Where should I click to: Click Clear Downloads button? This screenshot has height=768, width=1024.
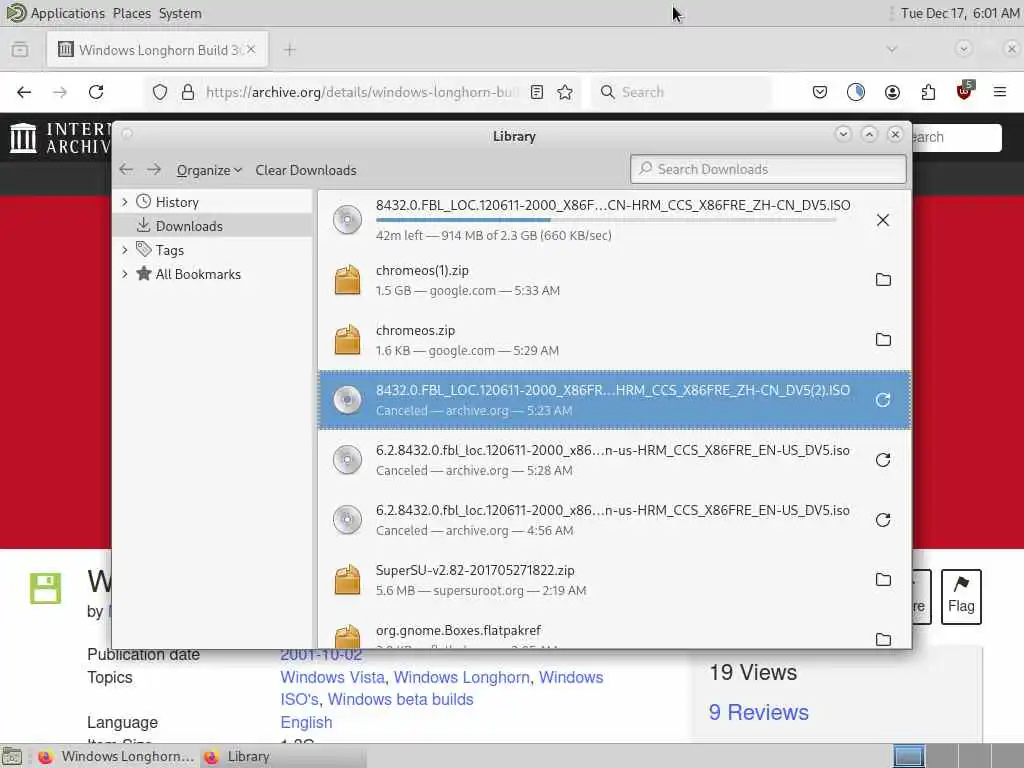point(306,170)
